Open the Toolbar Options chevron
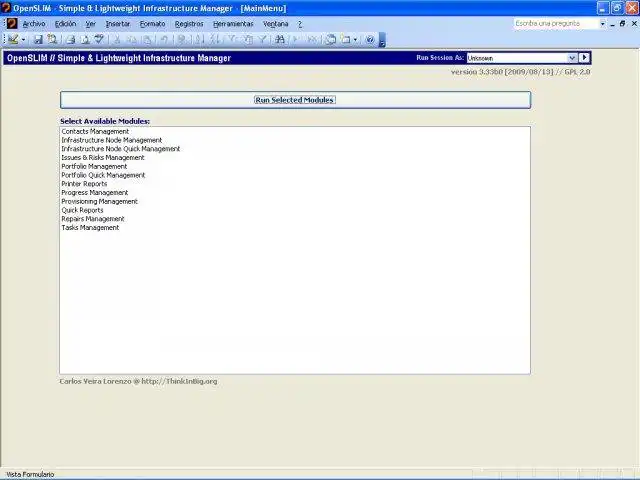The image size is (640, 480). [x=382, y=40]
